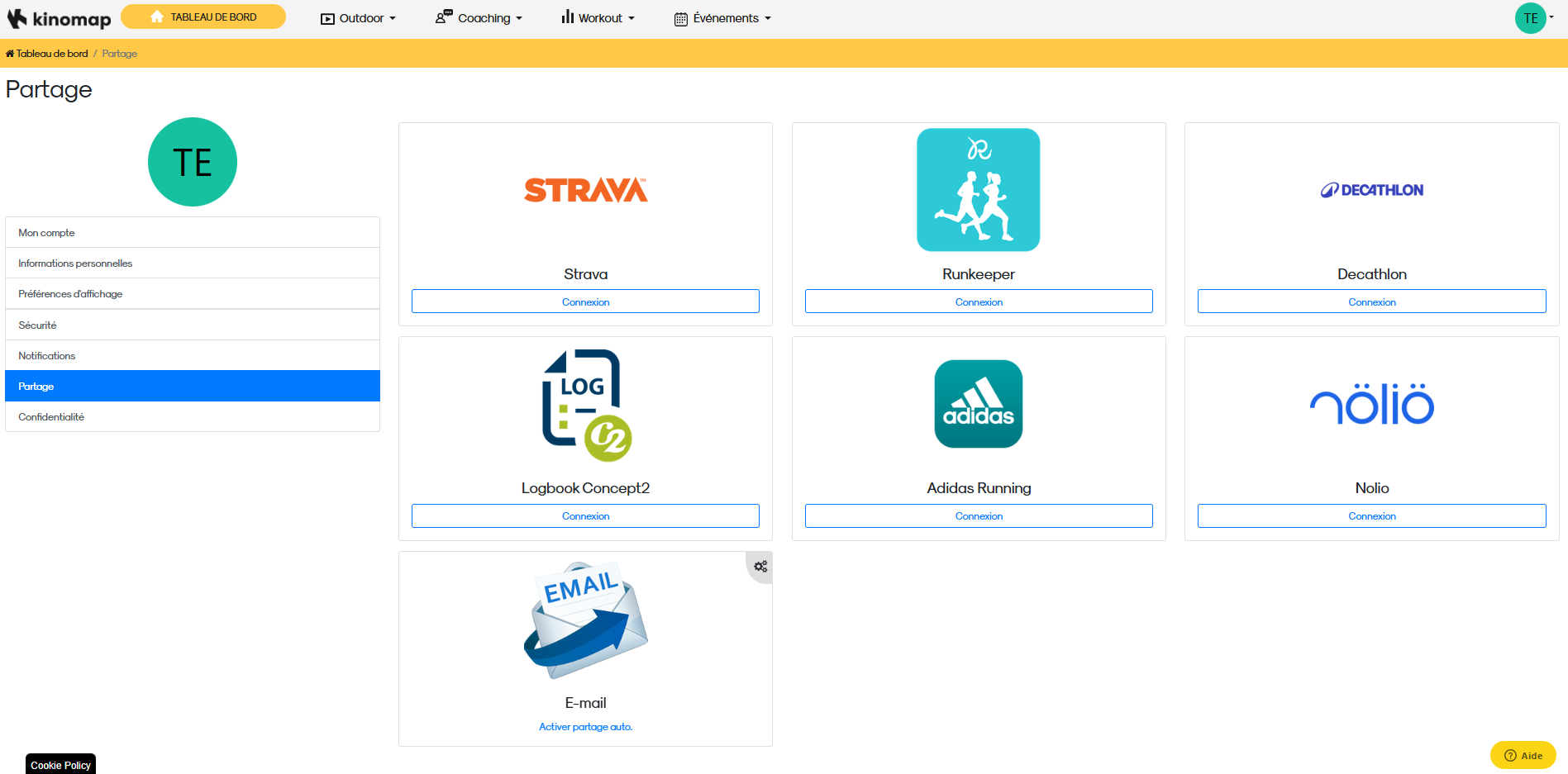Open Mon compte section
1568x774 pixels.
click(193, 232)
